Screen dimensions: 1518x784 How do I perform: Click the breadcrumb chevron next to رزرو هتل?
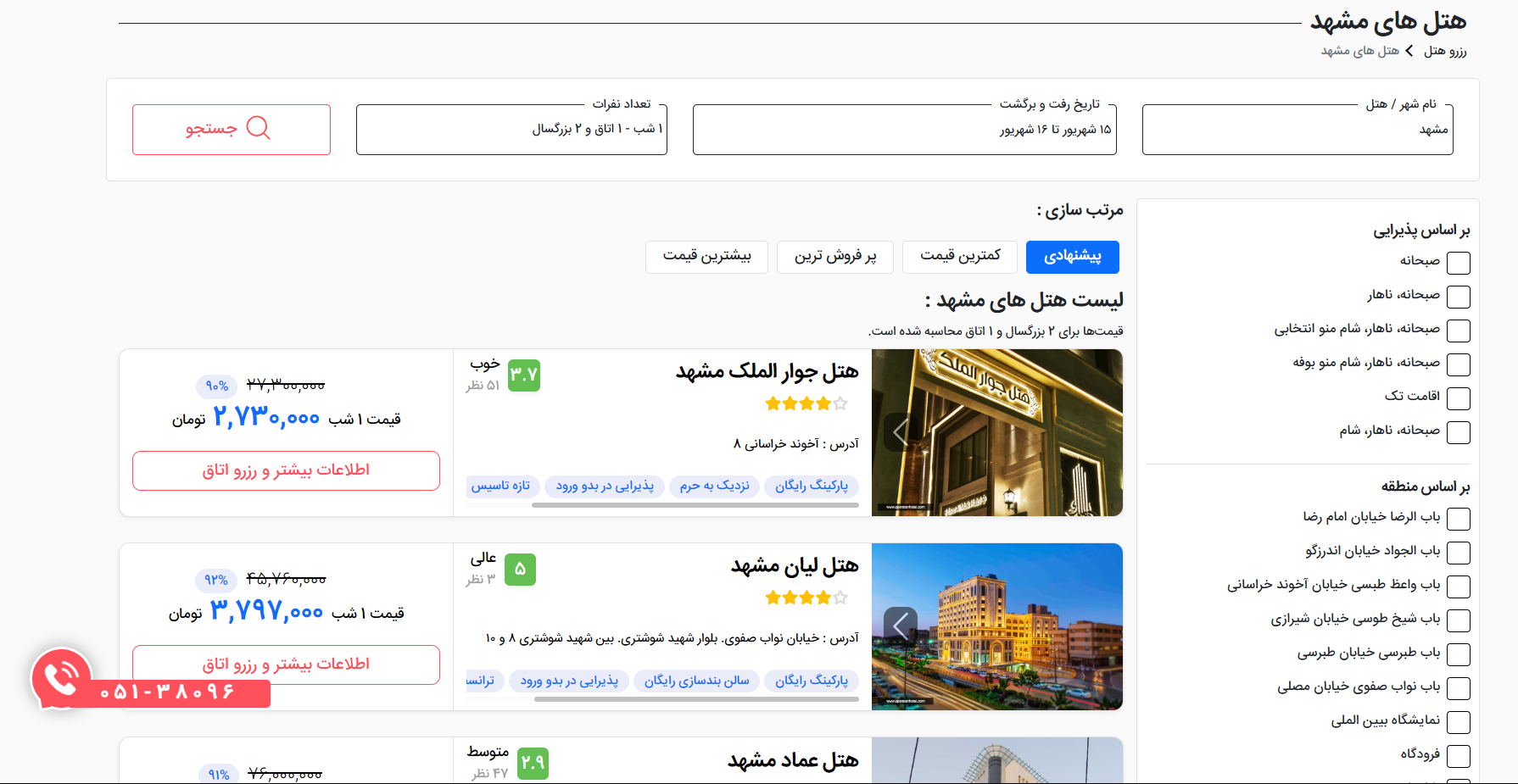[x=1409, y=51]
